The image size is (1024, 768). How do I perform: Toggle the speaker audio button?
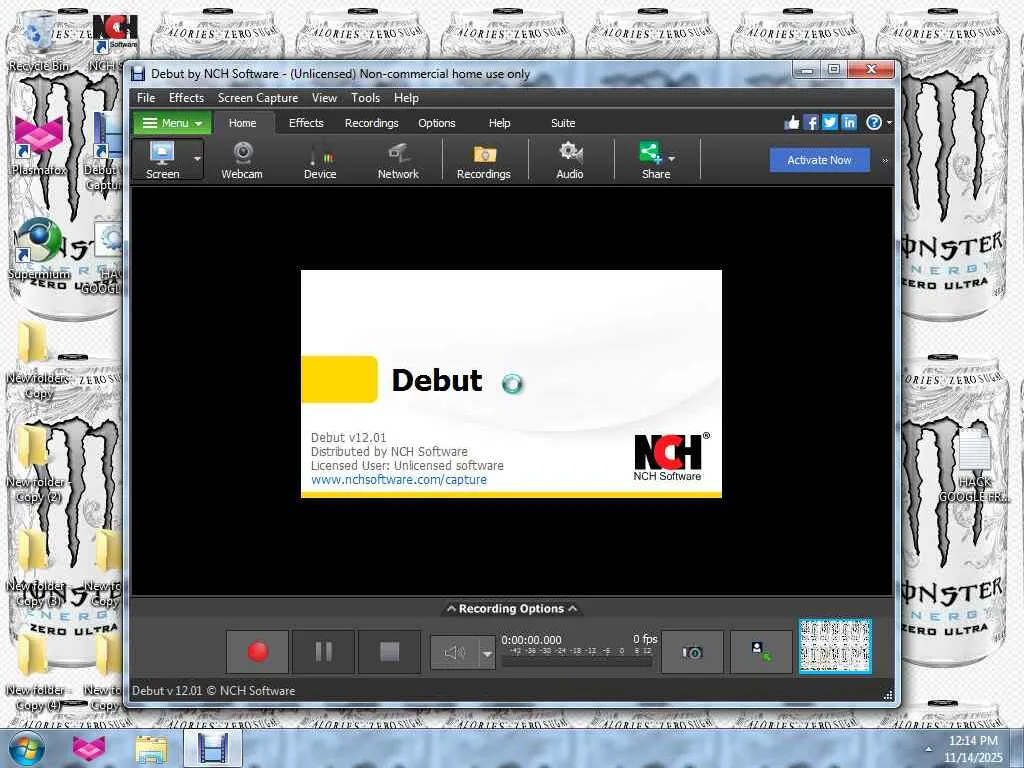pos(455,652)
